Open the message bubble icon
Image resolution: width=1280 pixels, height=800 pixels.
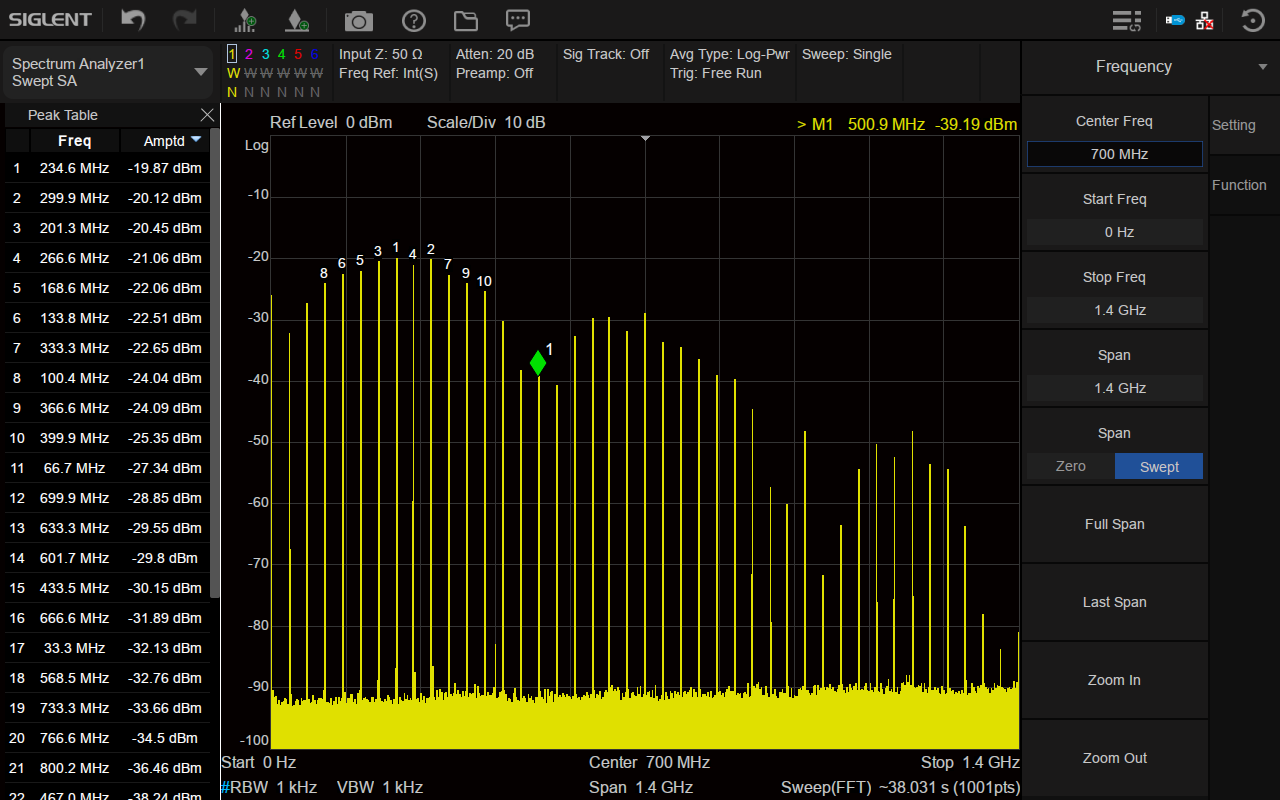point(517,20)
